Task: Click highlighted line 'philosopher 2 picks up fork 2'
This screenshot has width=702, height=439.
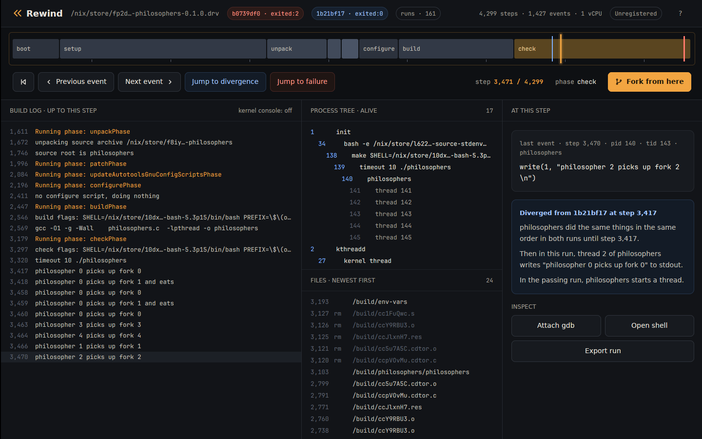Action: (151, 357)
